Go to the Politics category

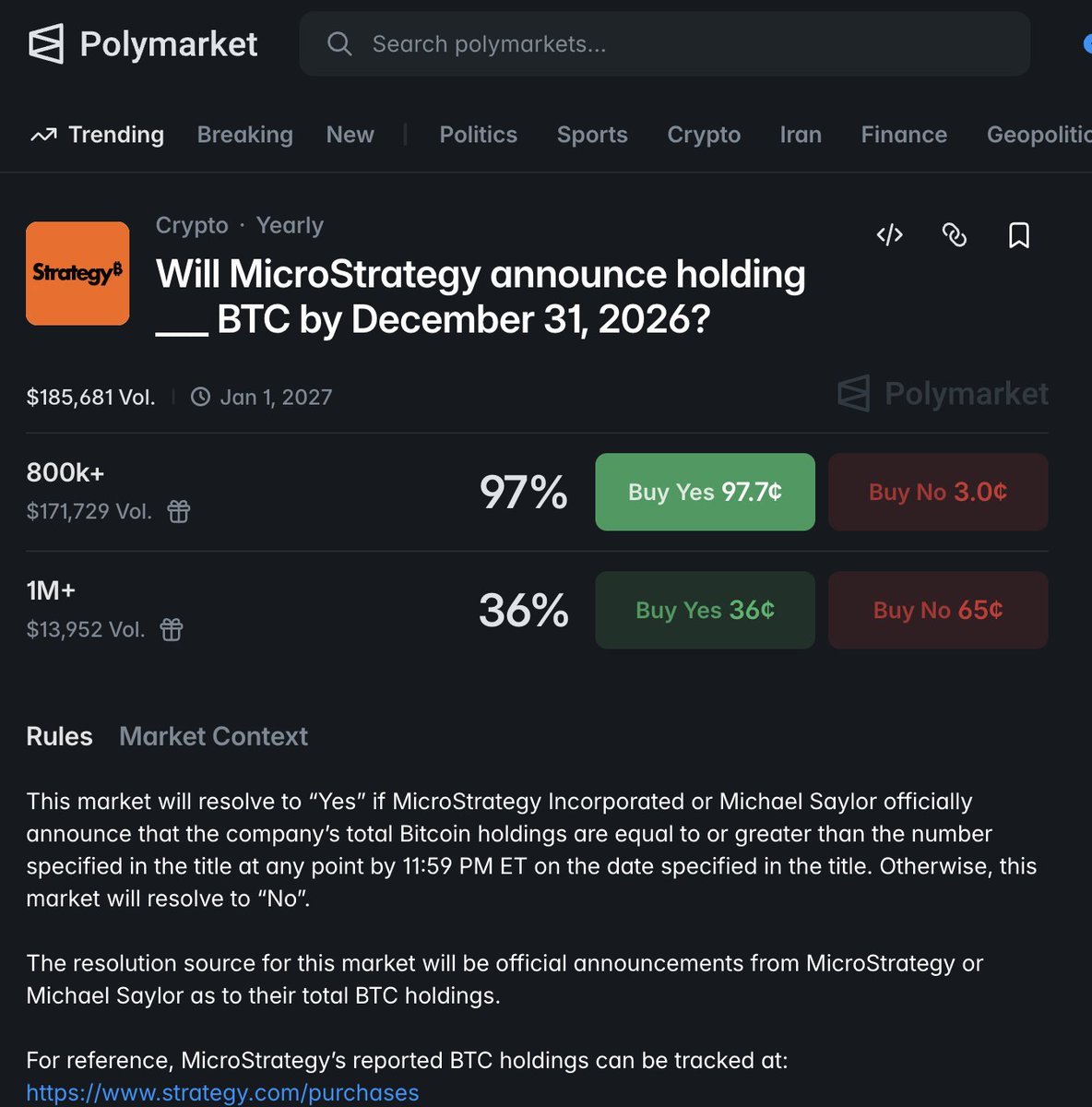pos(478,135)
